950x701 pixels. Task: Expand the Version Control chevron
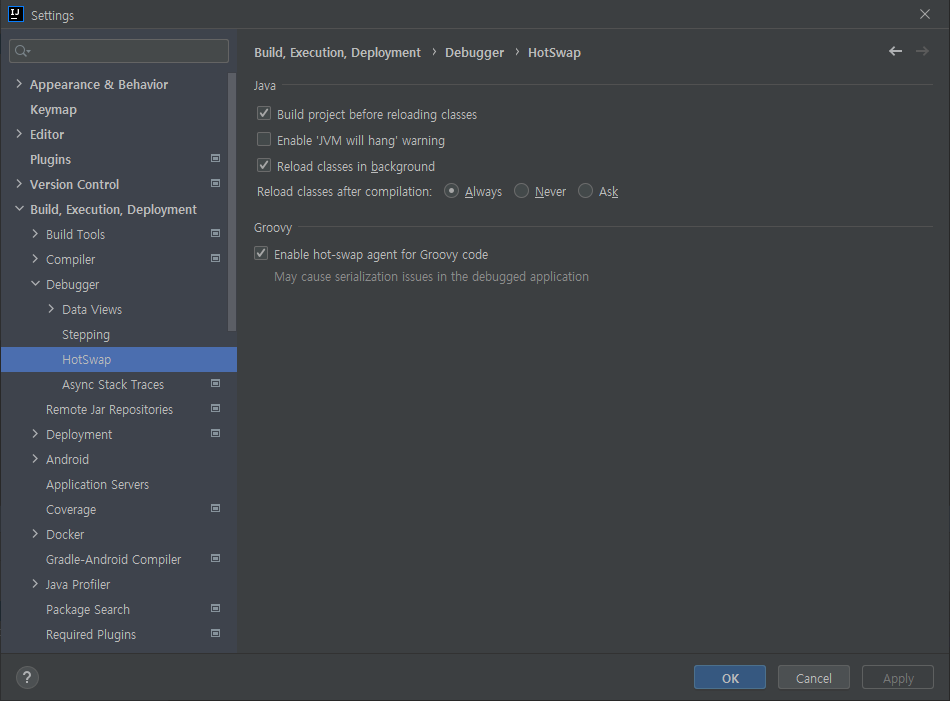click(x=19, y=184)
